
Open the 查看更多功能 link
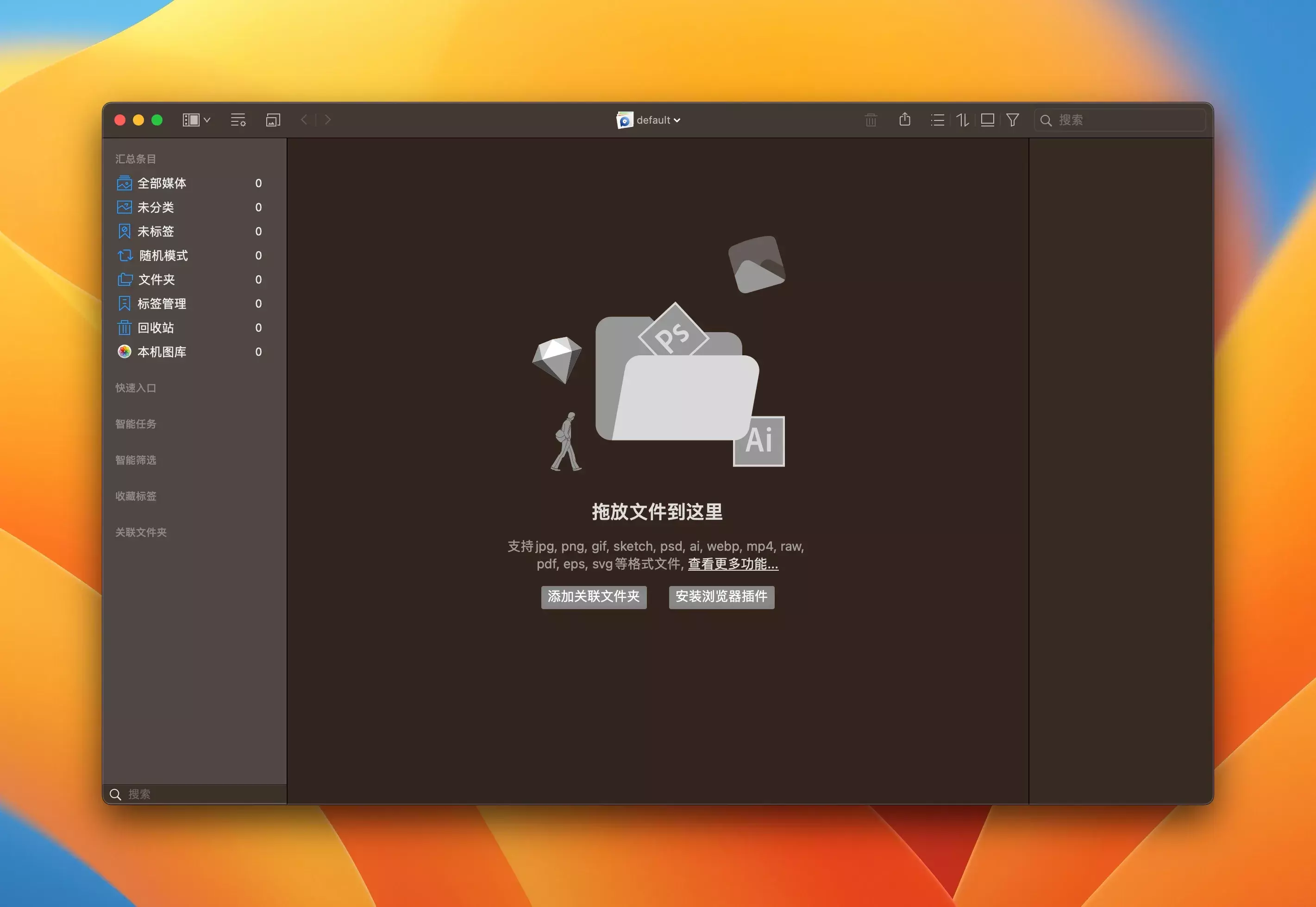coord(733,564)
